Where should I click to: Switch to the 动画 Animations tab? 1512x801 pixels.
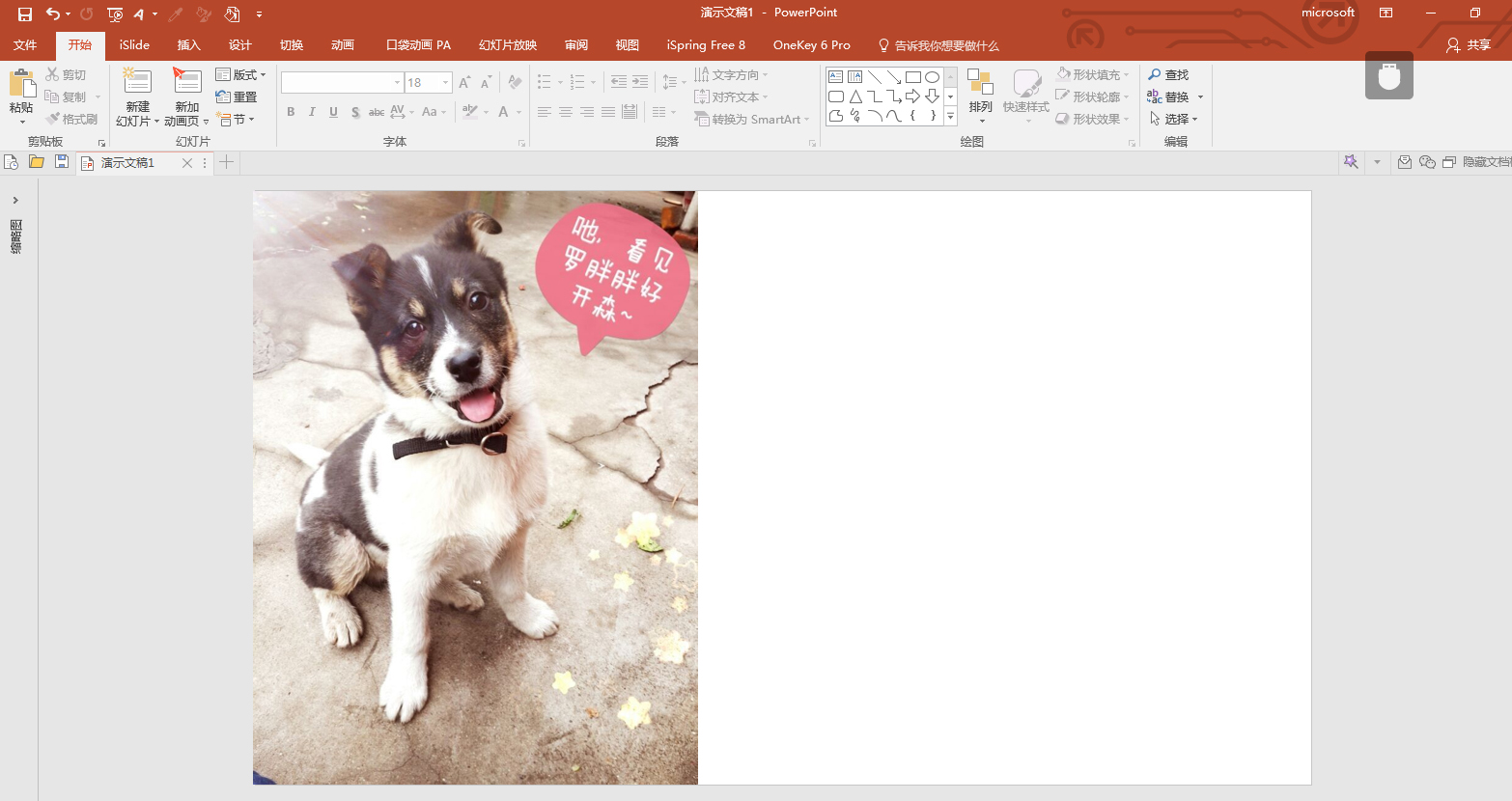(x=342, y=45)
